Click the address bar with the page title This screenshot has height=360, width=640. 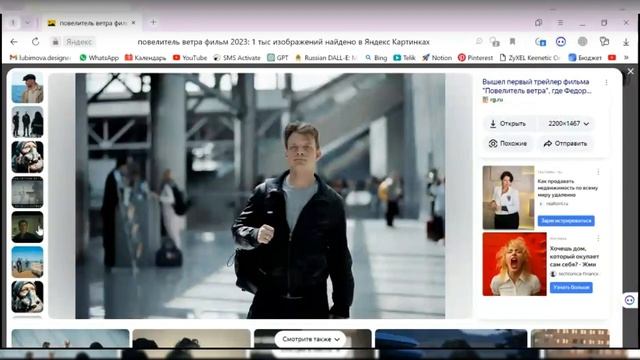click(283, 42)
